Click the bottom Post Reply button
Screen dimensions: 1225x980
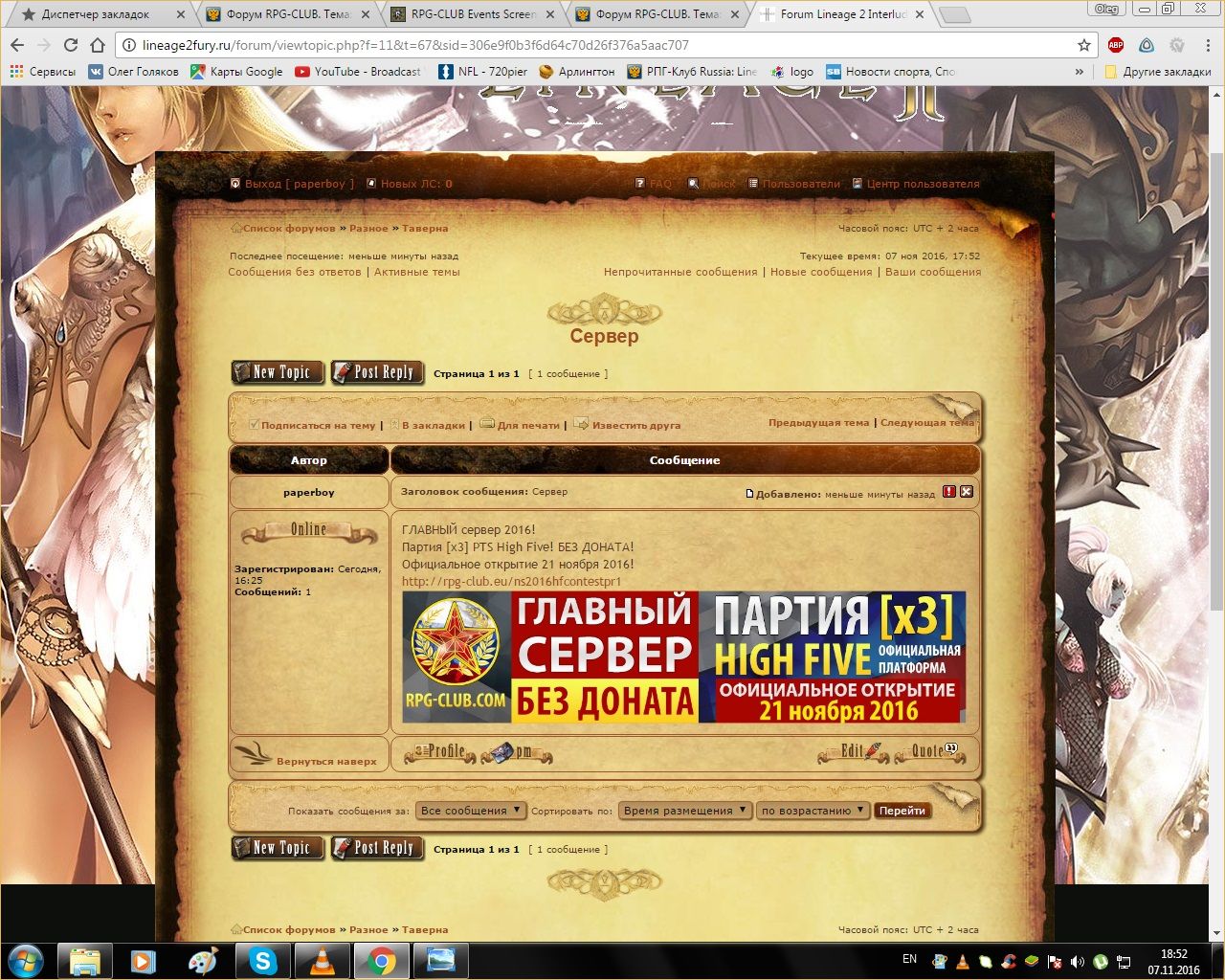click(x=377, y=848)
